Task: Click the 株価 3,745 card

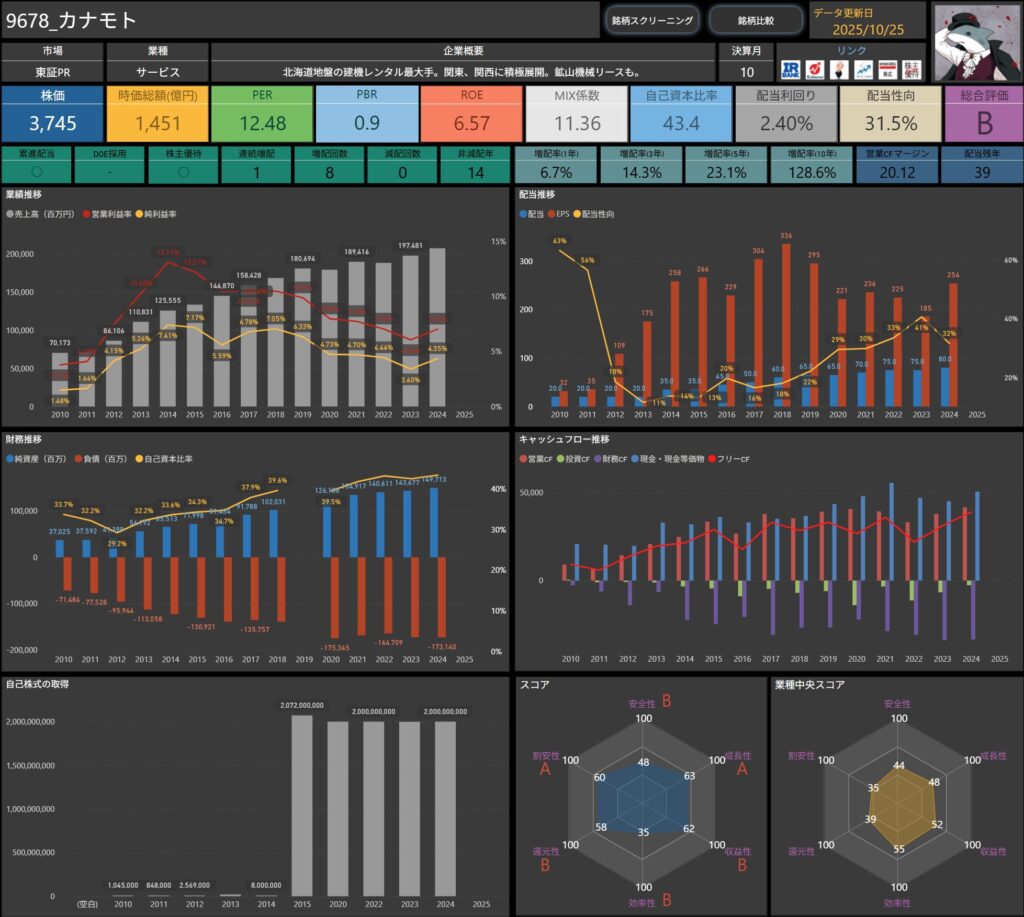Action: tap(52, 112)
